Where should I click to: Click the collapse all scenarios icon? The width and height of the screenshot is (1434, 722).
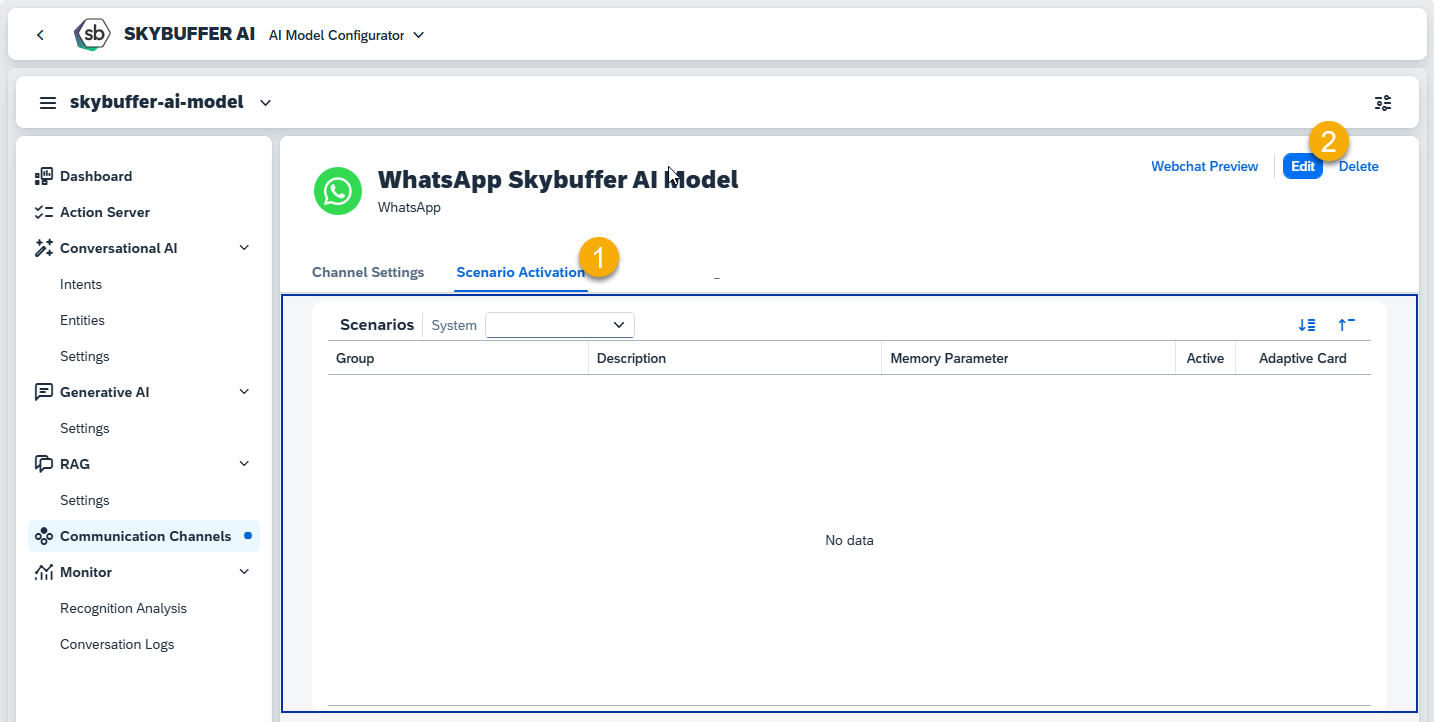point(1346,325)
